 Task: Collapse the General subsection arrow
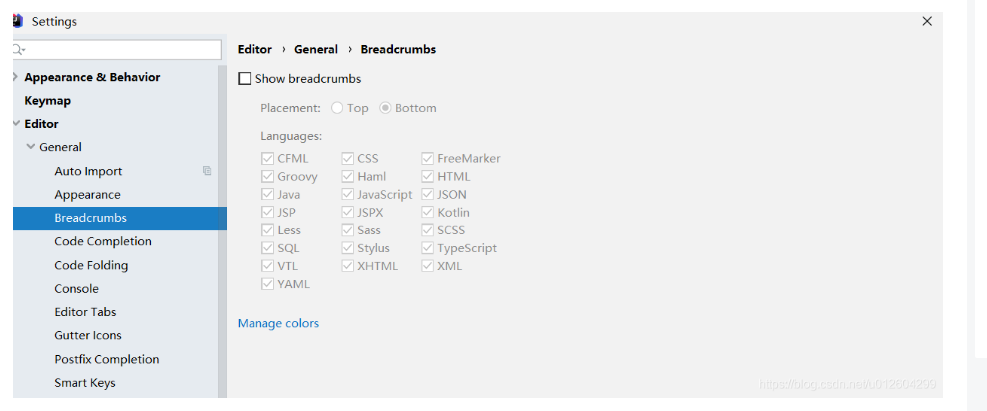pos(30,147)
